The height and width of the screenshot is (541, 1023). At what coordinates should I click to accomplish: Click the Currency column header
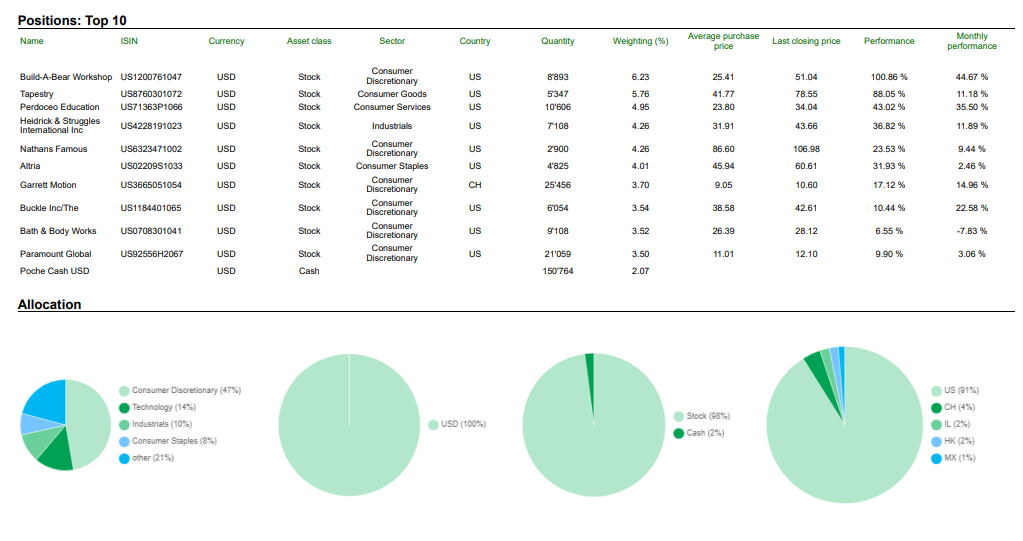coord(226,41)
